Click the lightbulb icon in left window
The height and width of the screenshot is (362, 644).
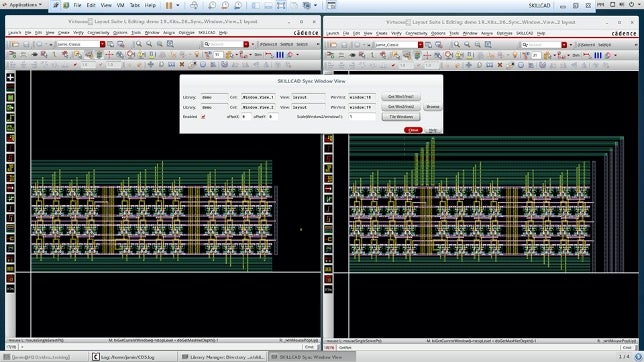197,54
